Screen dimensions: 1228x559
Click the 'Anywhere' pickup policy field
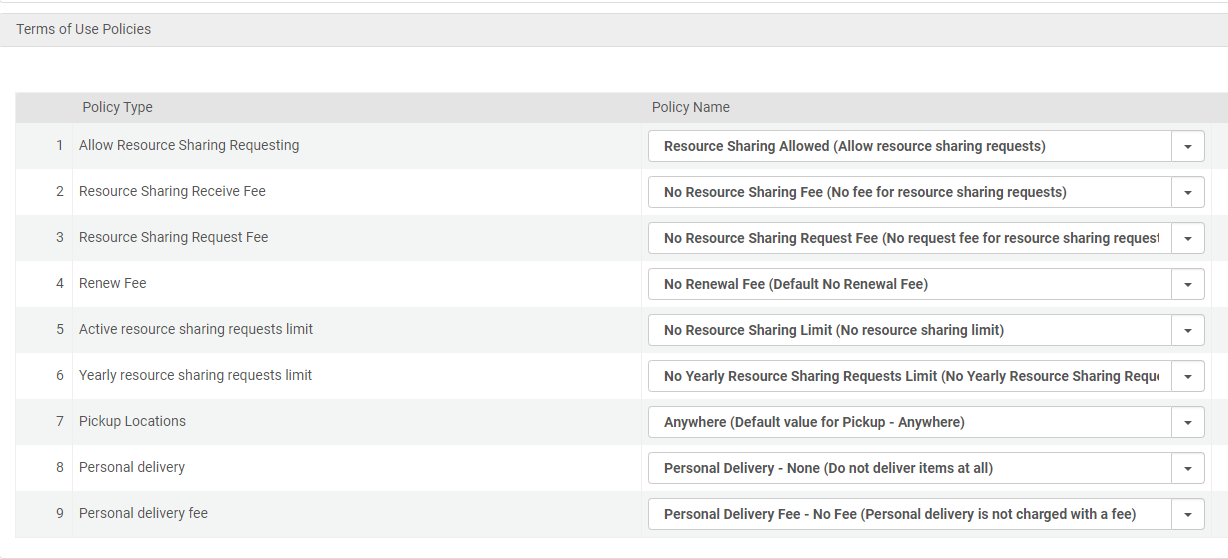coord(908,422)
